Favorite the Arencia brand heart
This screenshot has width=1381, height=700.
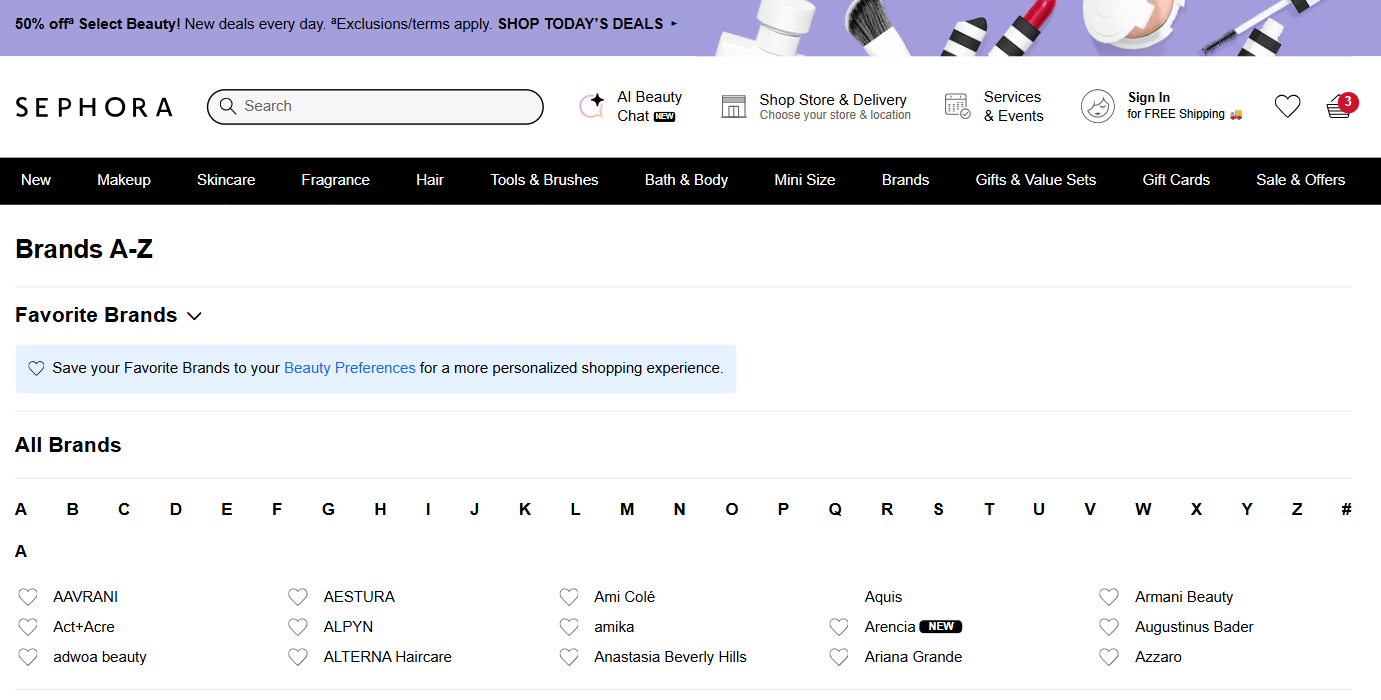(839, 627)
